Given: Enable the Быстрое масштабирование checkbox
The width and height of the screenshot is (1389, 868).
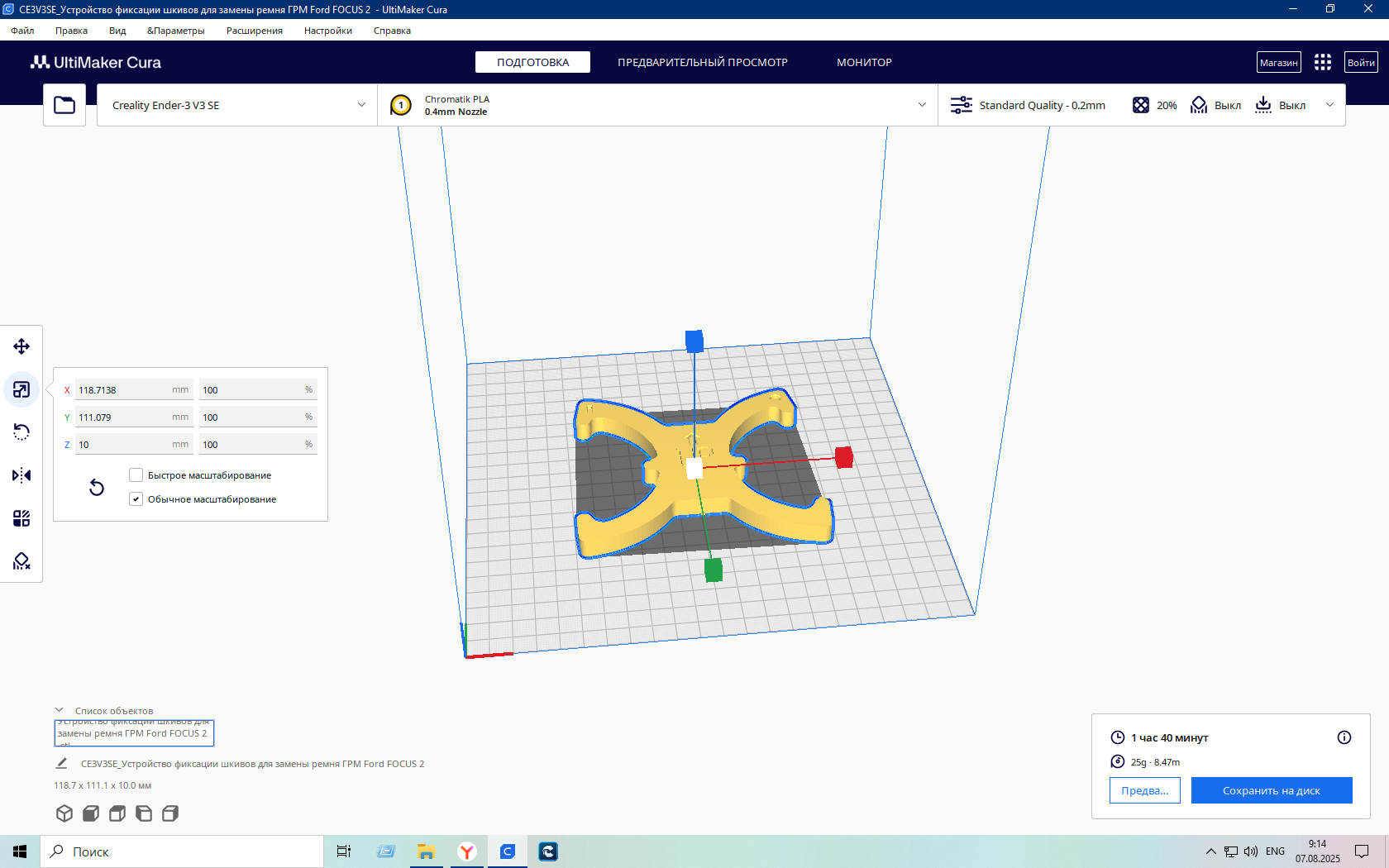Looking at the screenshot, I should tap(136, 475).
